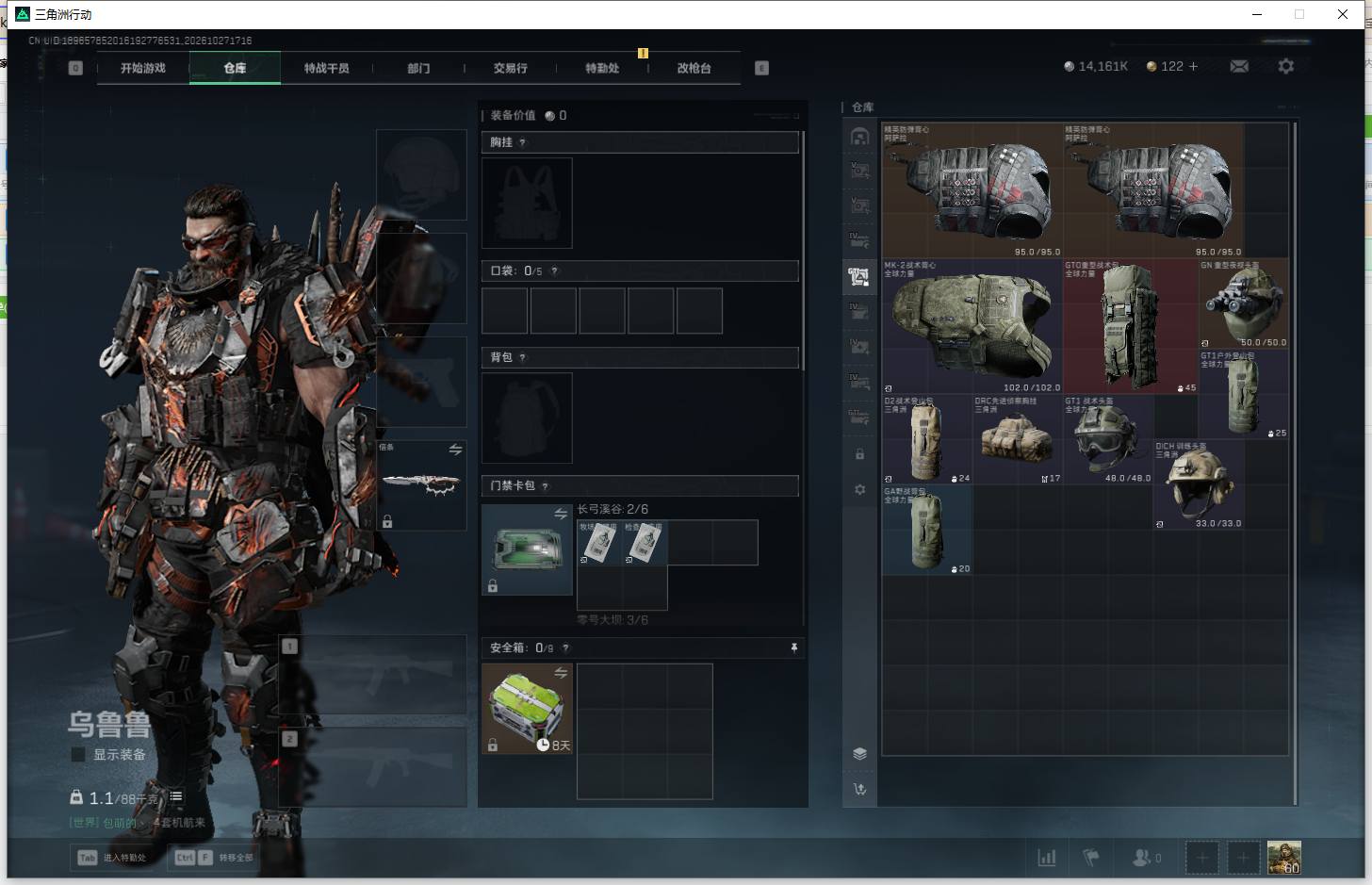
Task: Click the auto-sort icon at stash sidebar bottom
Action: 859,789
